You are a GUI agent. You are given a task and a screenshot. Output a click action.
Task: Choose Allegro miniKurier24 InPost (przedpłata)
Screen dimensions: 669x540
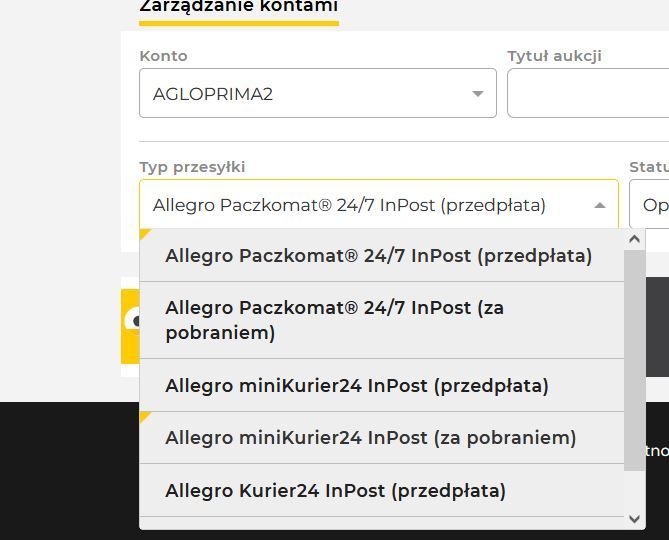coord(382,386)
